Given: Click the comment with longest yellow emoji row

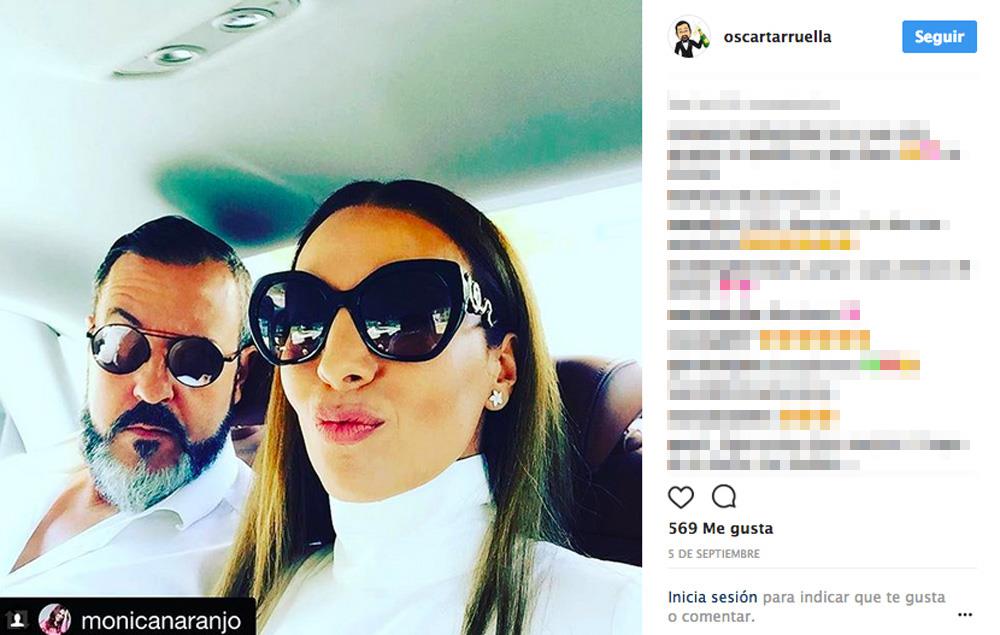Looking at the screenshot, I should tap(768, 340).
